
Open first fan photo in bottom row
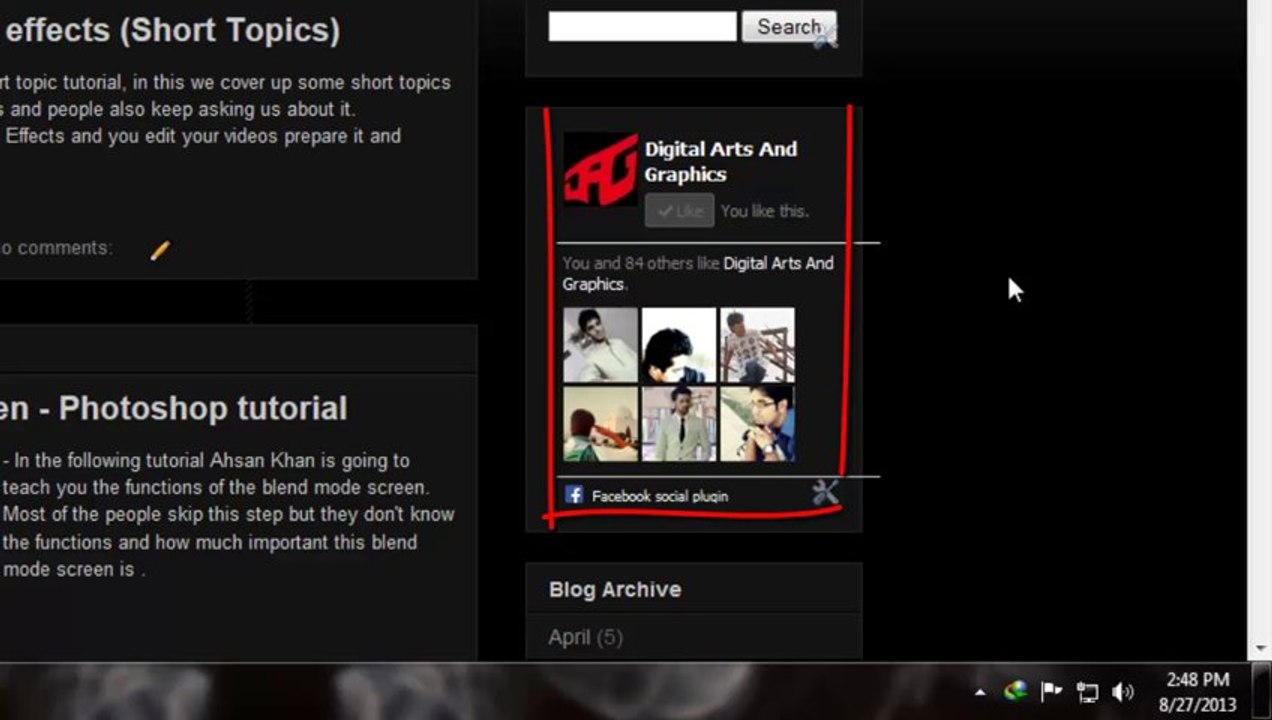[600, 424]
